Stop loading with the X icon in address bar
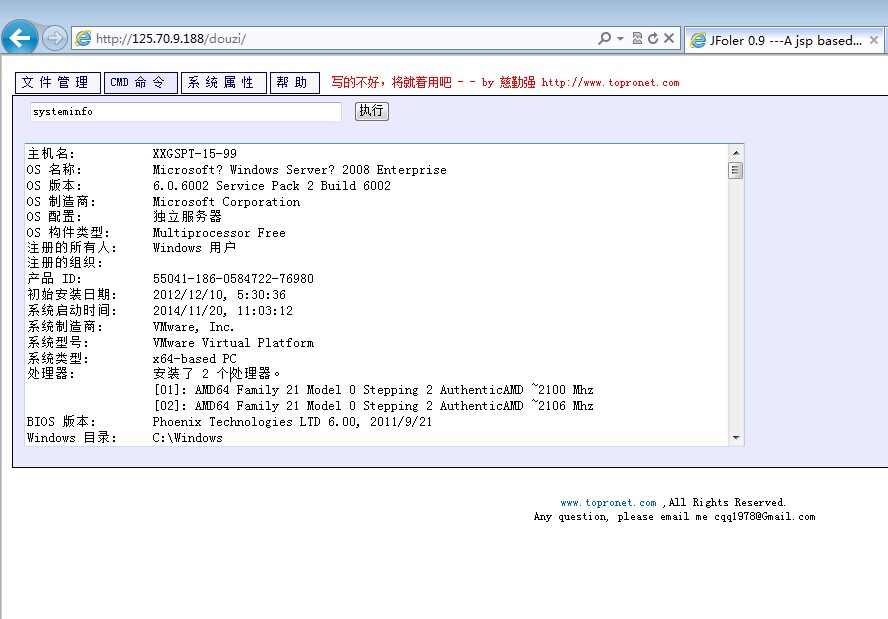888x619 pixels. click(x=669, y=38)
